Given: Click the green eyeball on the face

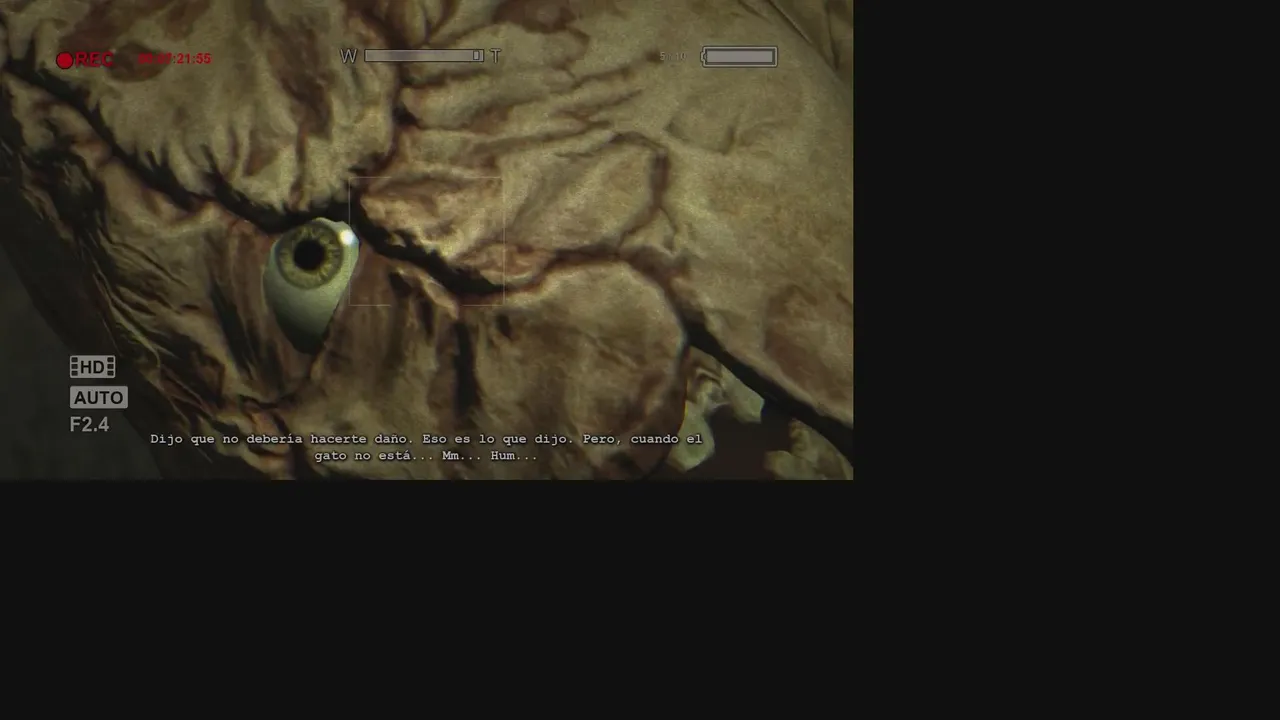Looking at the screenshot, I should (x=311, y=284).
